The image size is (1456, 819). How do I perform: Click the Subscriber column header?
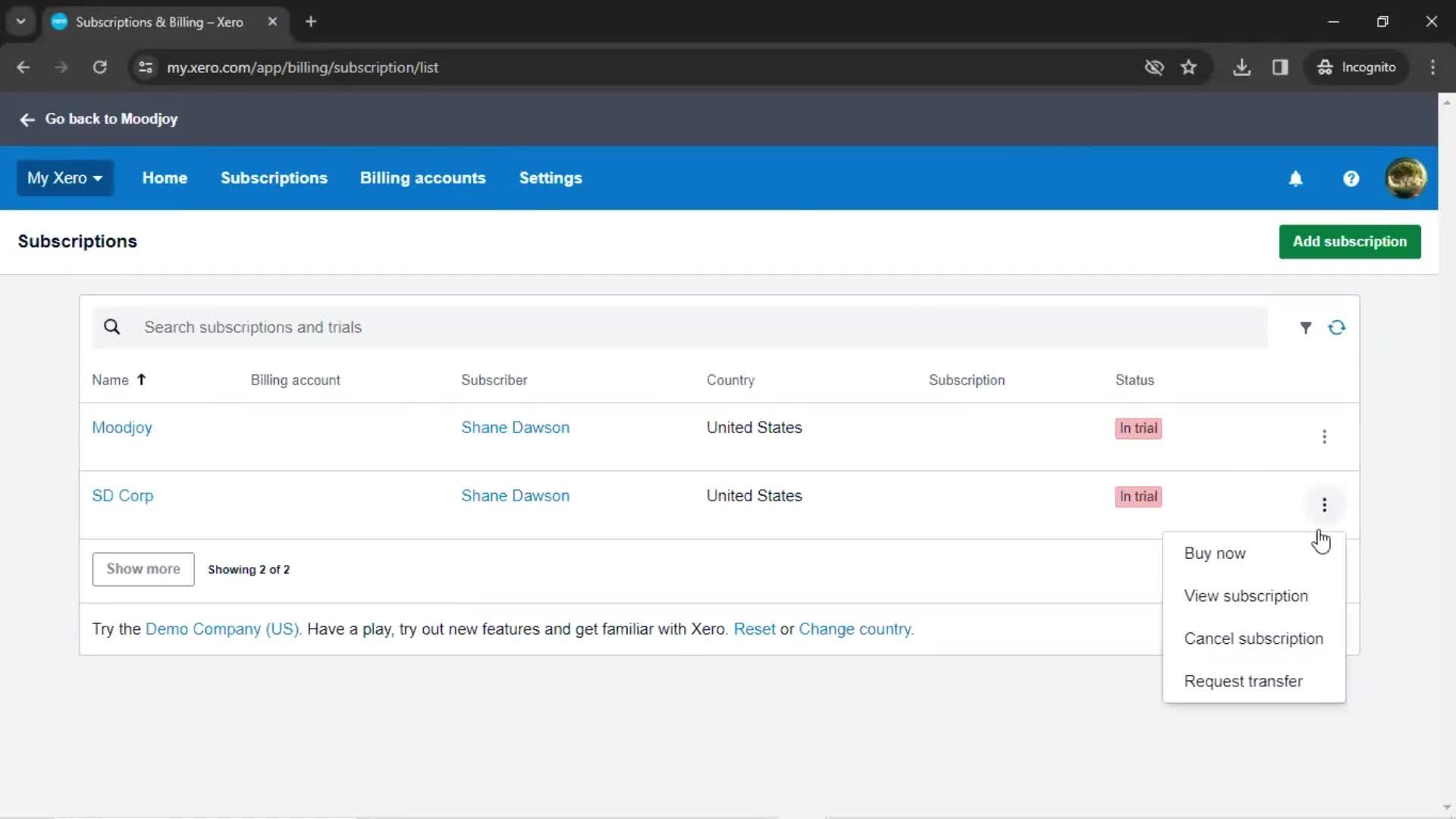[494, 380]
